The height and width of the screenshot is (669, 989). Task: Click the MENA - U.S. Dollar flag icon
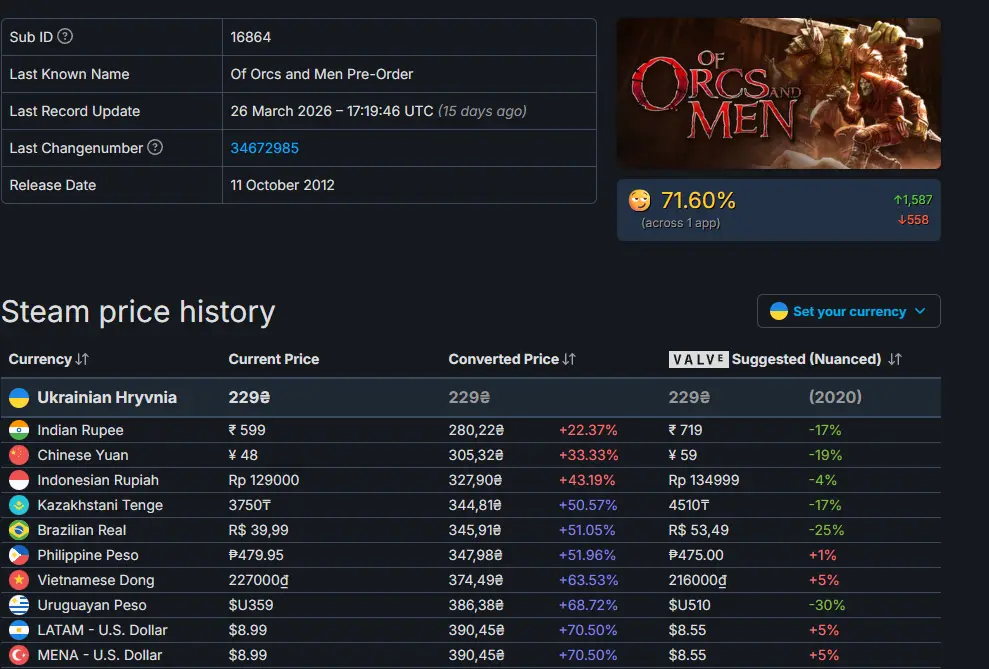(19, 655)
